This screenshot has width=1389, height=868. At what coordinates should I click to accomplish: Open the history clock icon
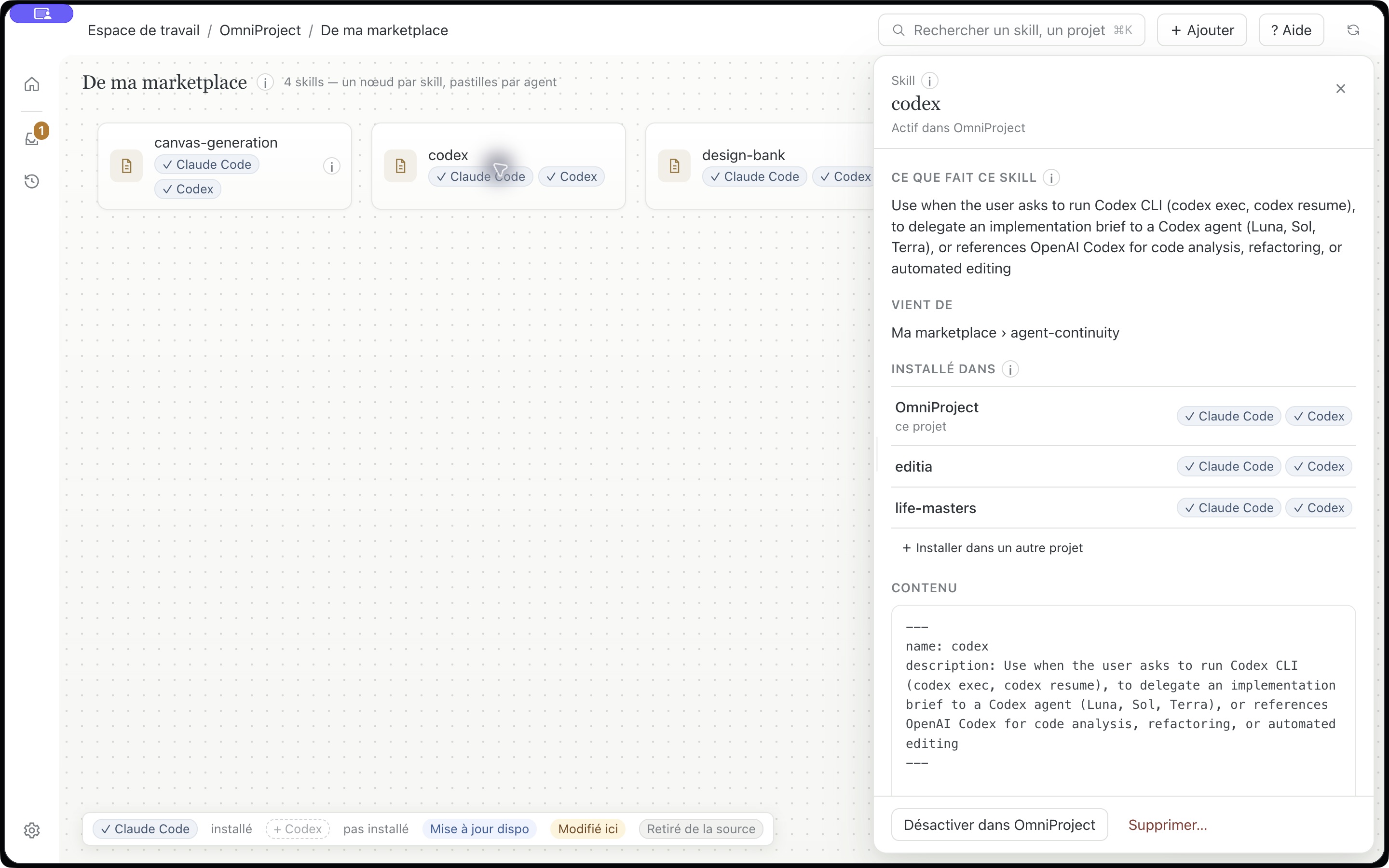point(32,181)
